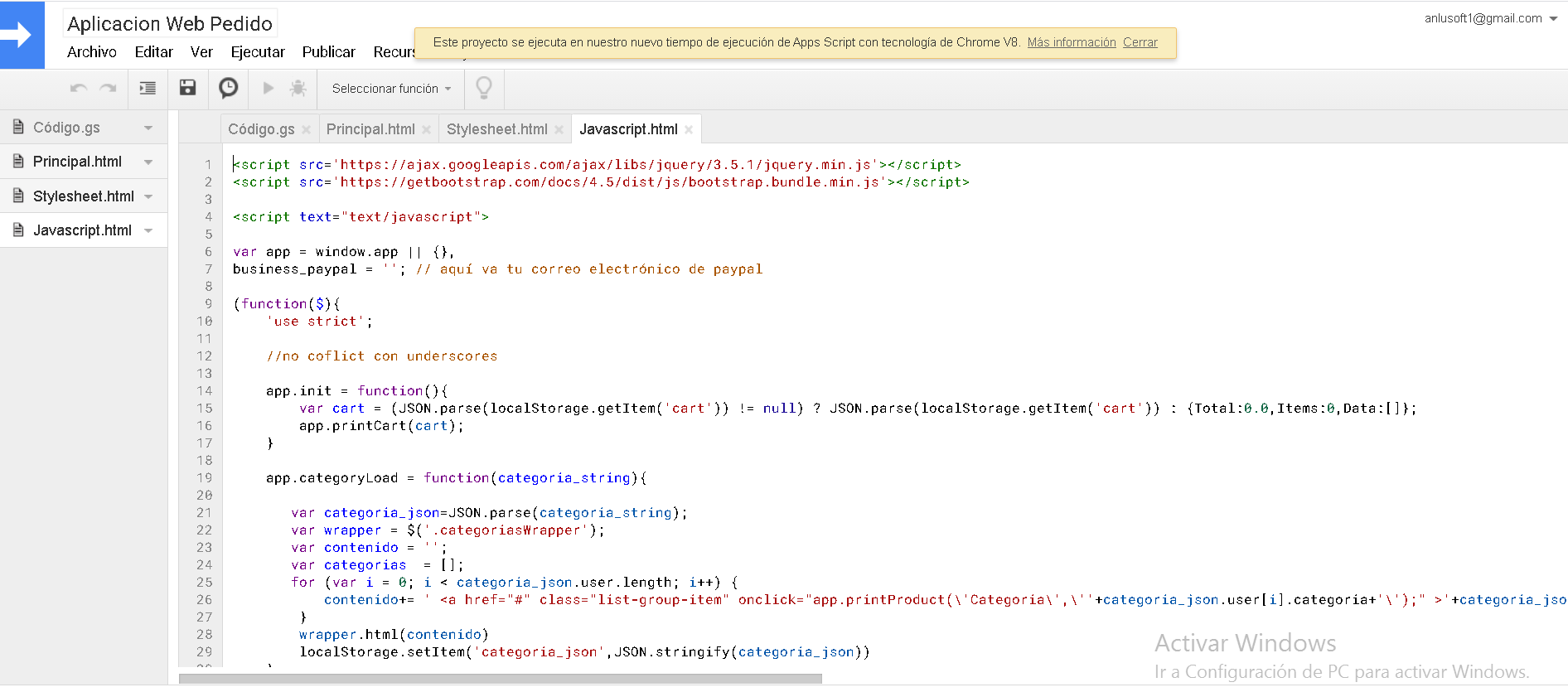Screen dimensions: 1568x692
Task: Click the Stylesheet.html file icon in sidebar
Action: [x=18, y=196]
